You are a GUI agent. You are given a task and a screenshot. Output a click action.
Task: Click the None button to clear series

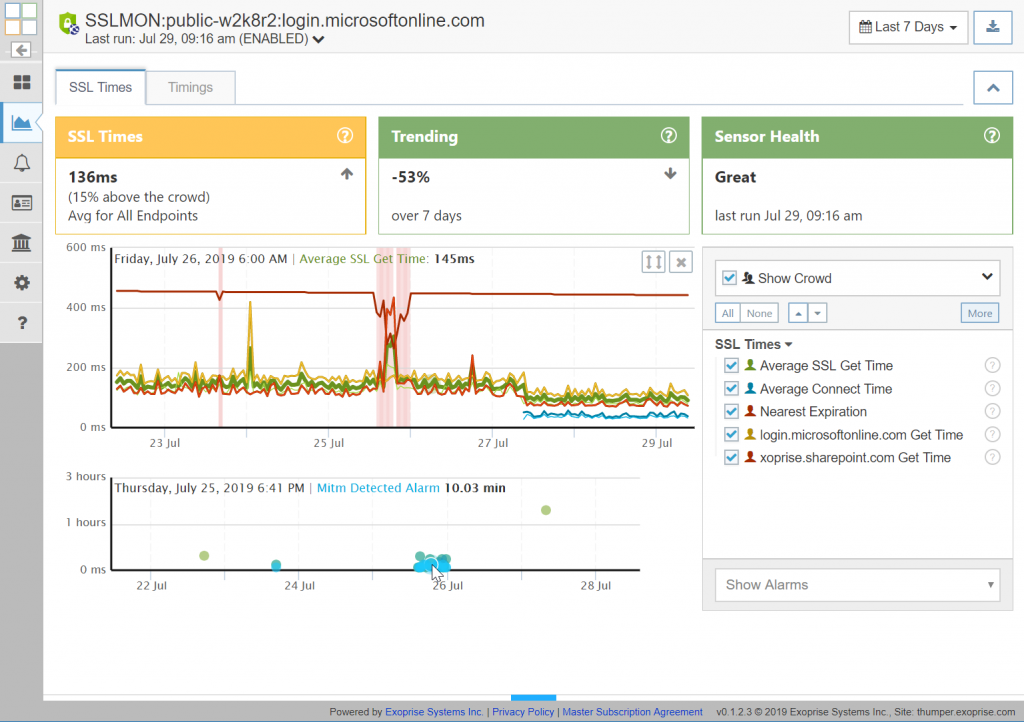tap(759, 313)
